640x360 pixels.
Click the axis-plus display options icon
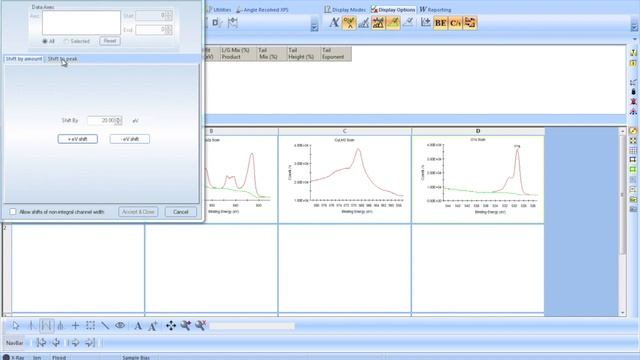(426, 23)
